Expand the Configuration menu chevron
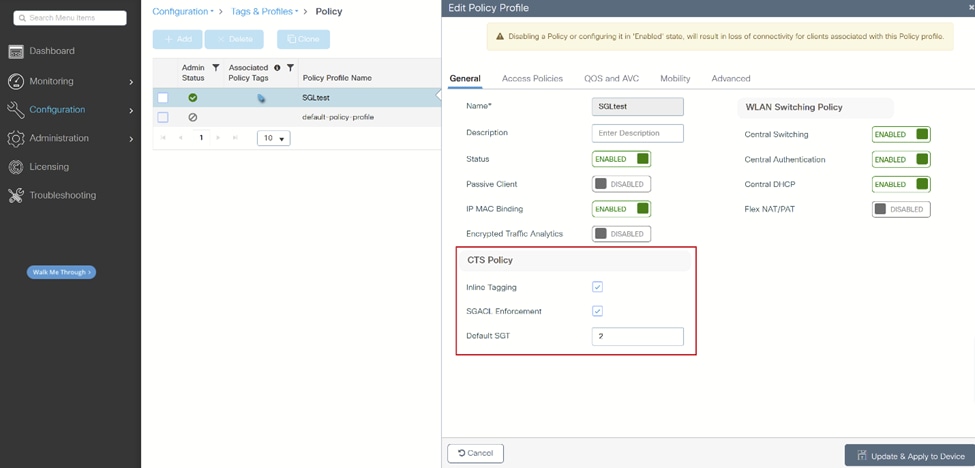The width and height of the screenshot is (975, 468). (x=131, y=111)
